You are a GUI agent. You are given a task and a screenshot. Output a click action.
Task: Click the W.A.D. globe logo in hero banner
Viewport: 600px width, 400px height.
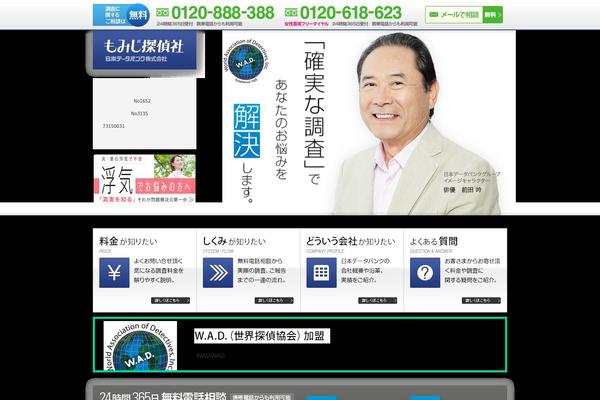point(246,60)
